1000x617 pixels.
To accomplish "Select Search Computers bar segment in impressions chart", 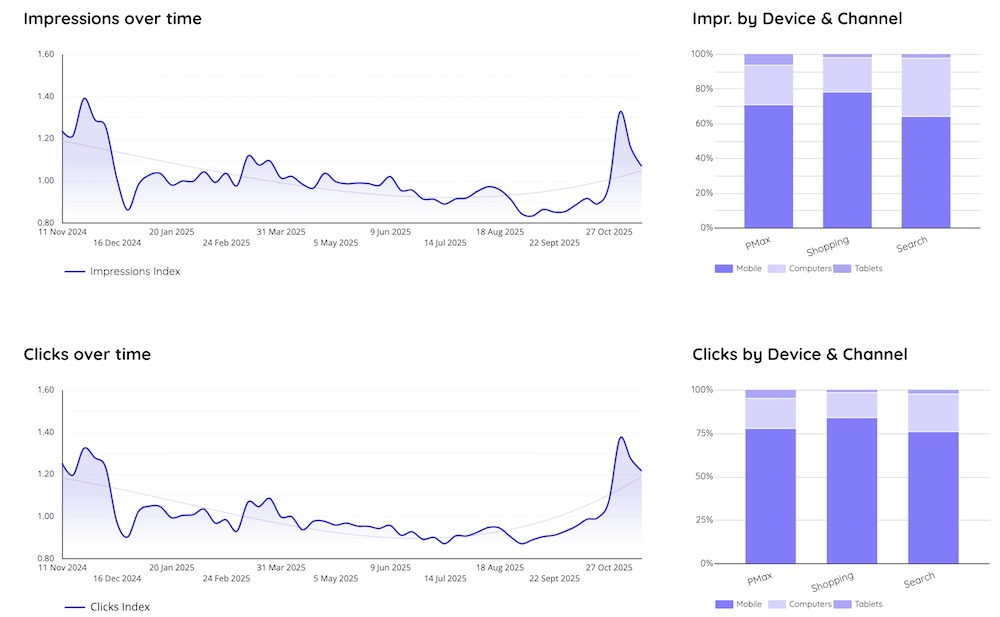I will (x=925, y=87).
